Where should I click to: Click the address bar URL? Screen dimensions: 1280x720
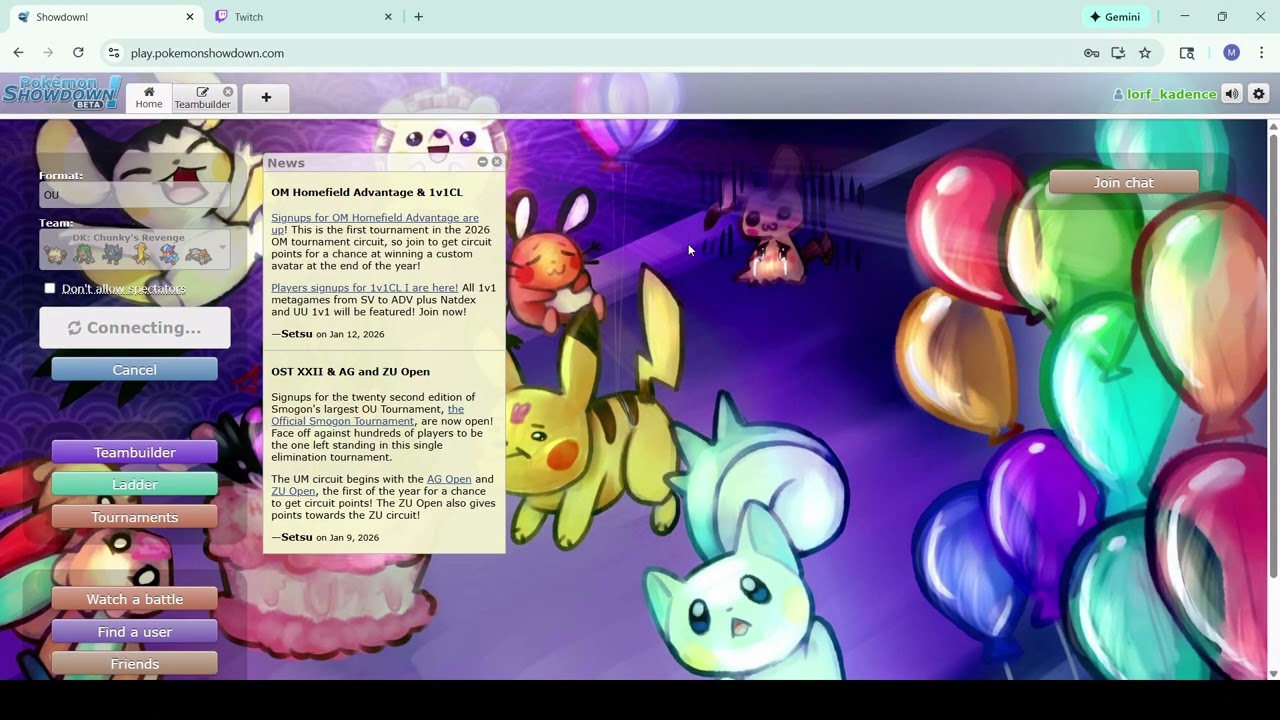coord(207,53)
